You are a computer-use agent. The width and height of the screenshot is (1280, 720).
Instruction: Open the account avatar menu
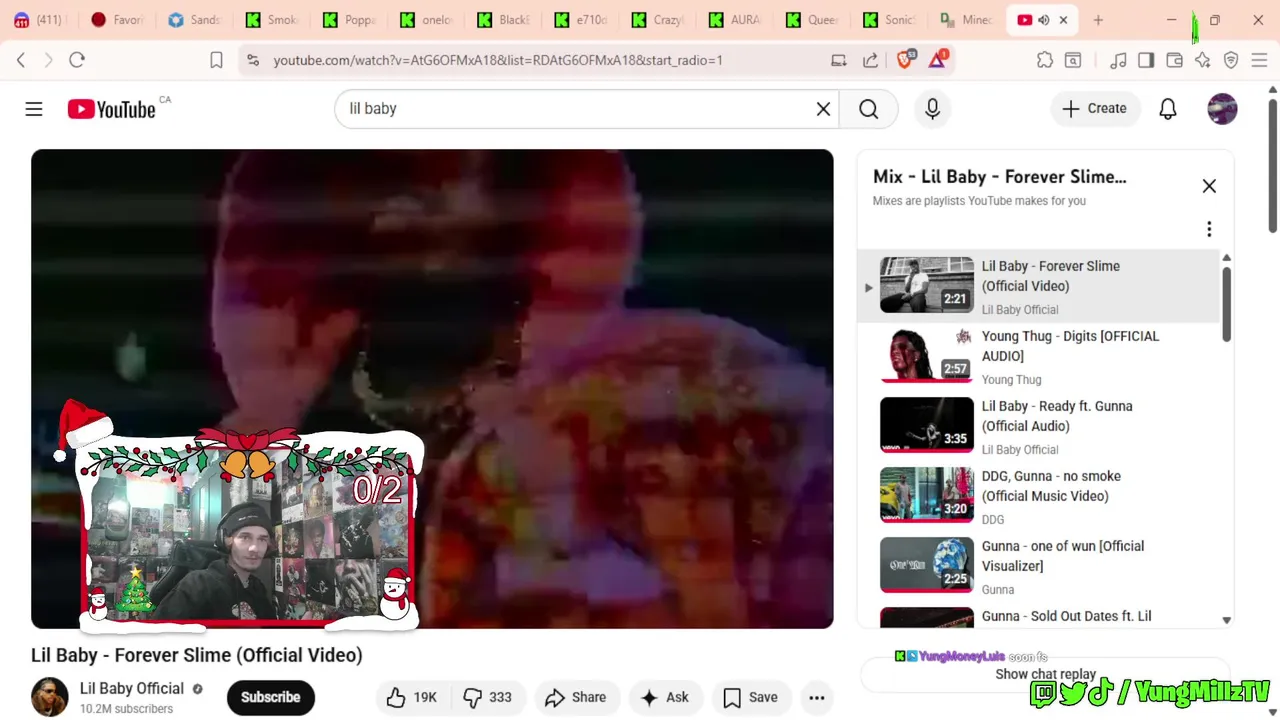click(1222, 109)
